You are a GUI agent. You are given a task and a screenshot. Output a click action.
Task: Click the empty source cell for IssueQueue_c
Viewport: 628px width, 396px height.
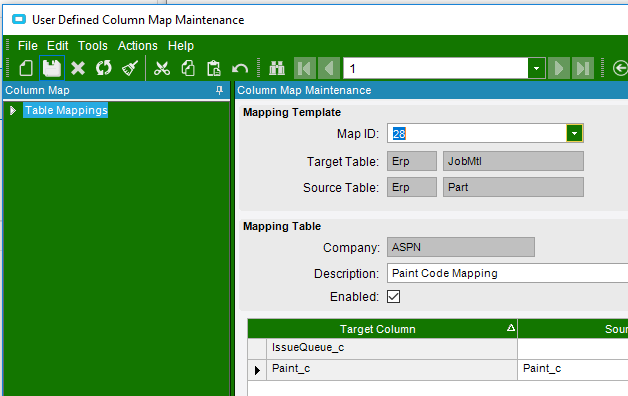(x=573, y=348)
